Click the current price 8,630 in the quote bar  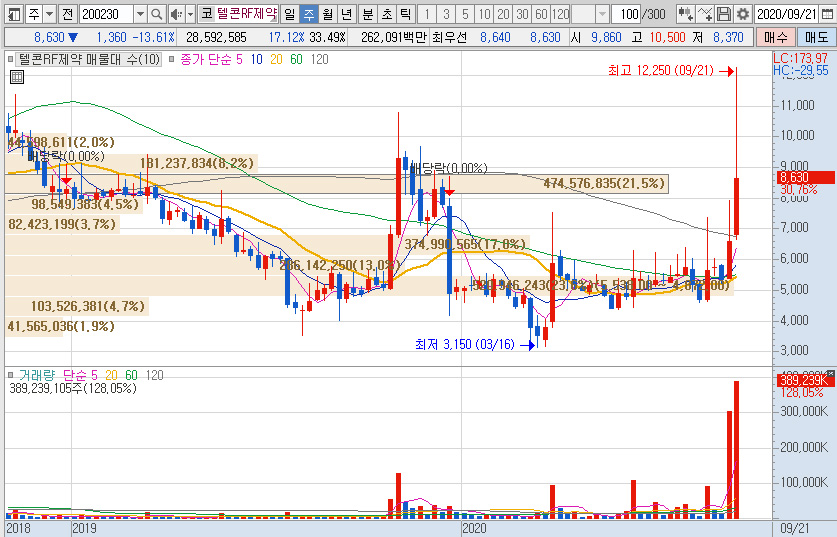click(x=49, y=37)
